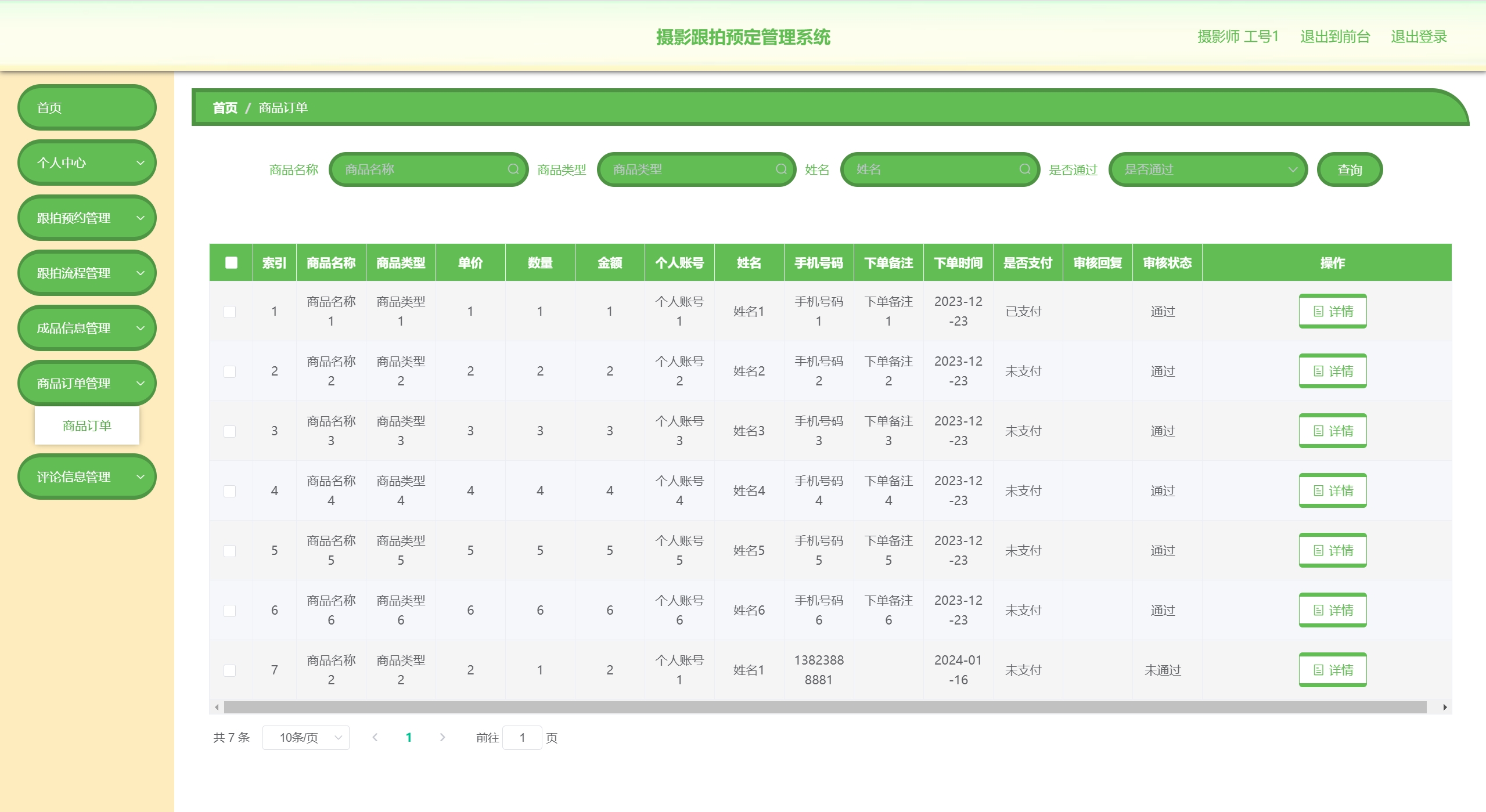
Task: Click search icon in 商品类型 field
Action: pyautogui.click(x=781, y=169)
